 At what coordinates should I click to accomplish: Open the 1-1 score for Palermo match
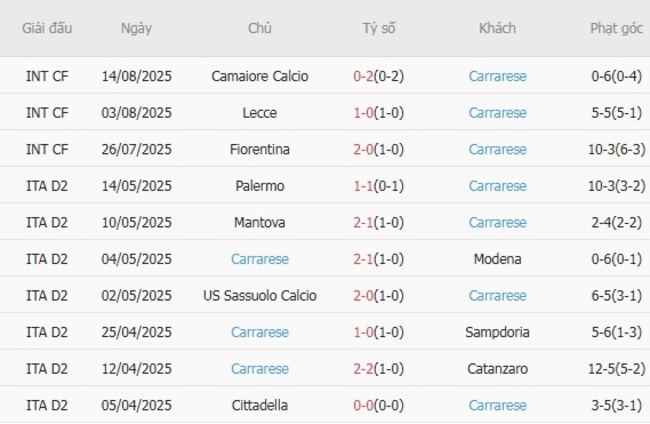tap(367, 186)
